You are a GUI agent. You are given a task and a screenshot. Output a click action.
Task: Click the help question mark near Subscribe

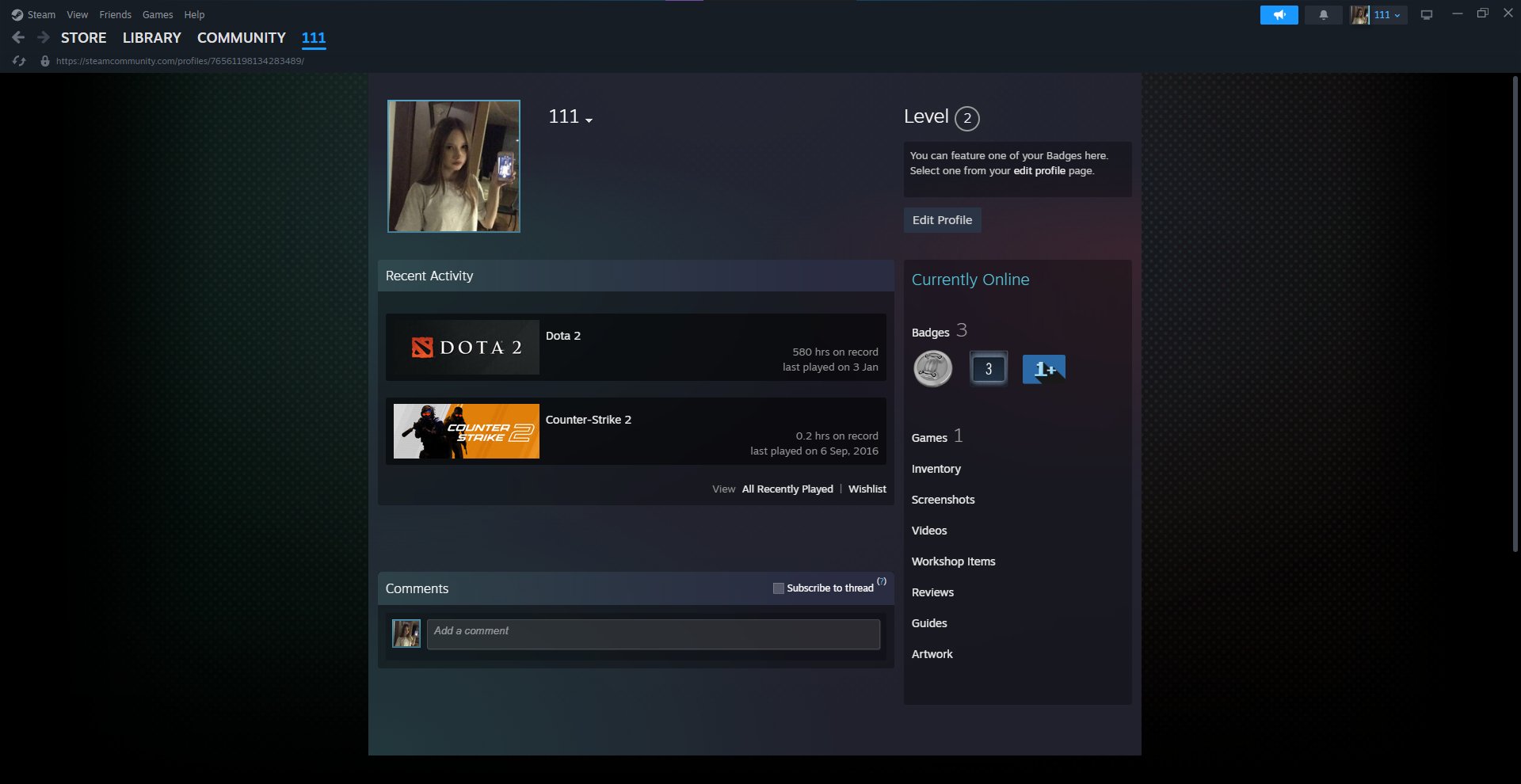(882, 581)
